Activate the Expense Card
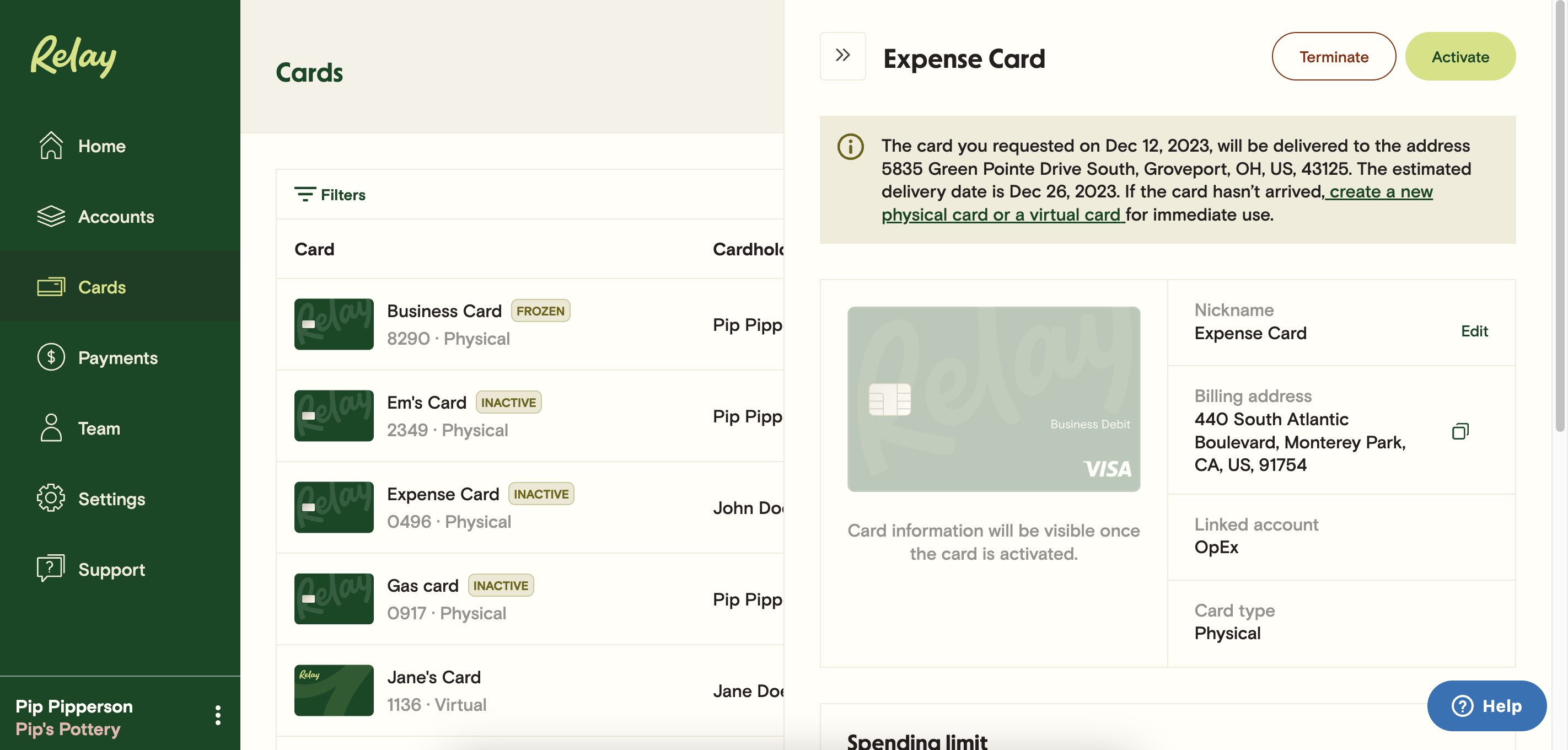Screen dimensions: 1568x750 [1459, 56]
